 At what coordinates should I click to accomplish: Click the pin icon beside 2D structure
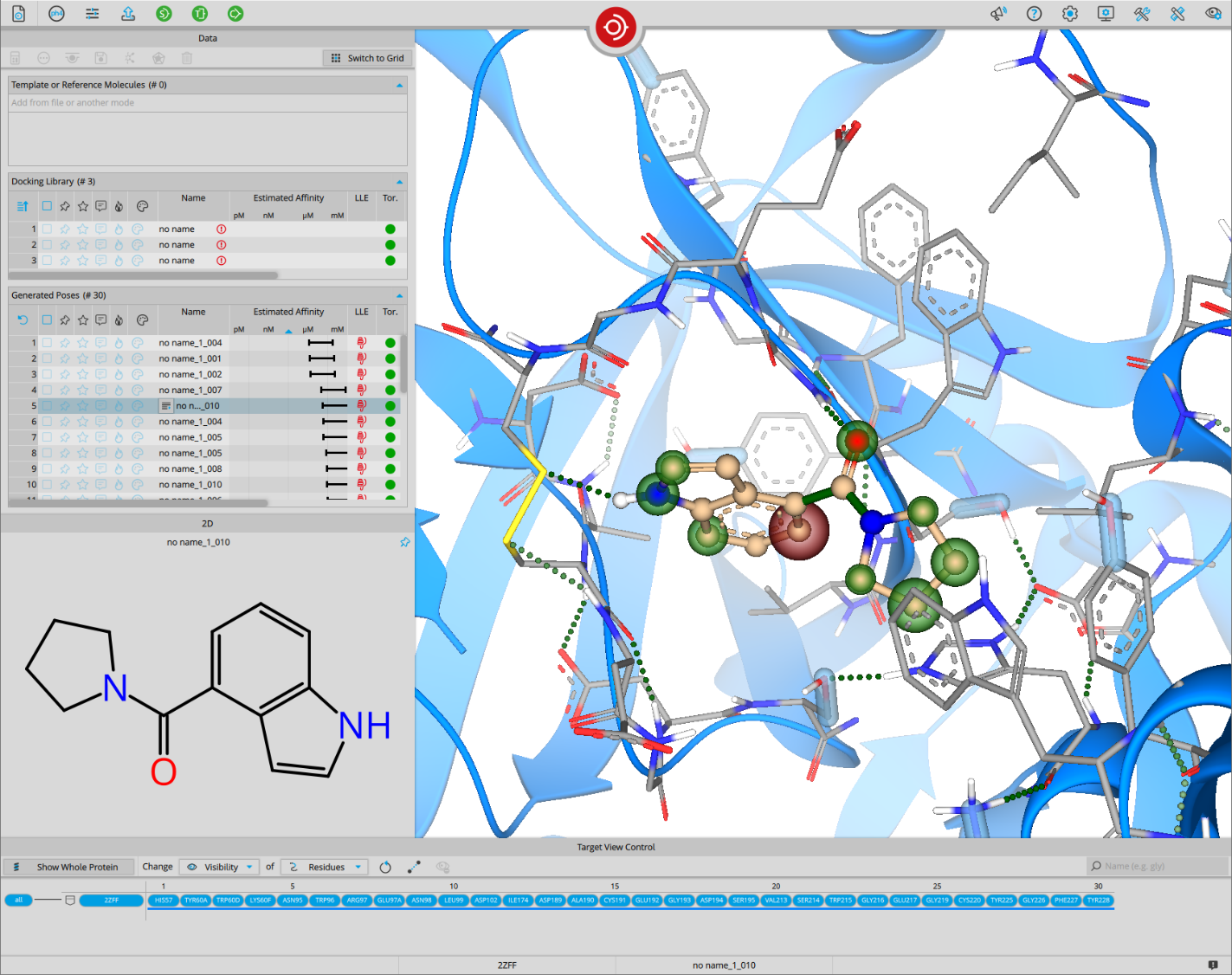404,542
